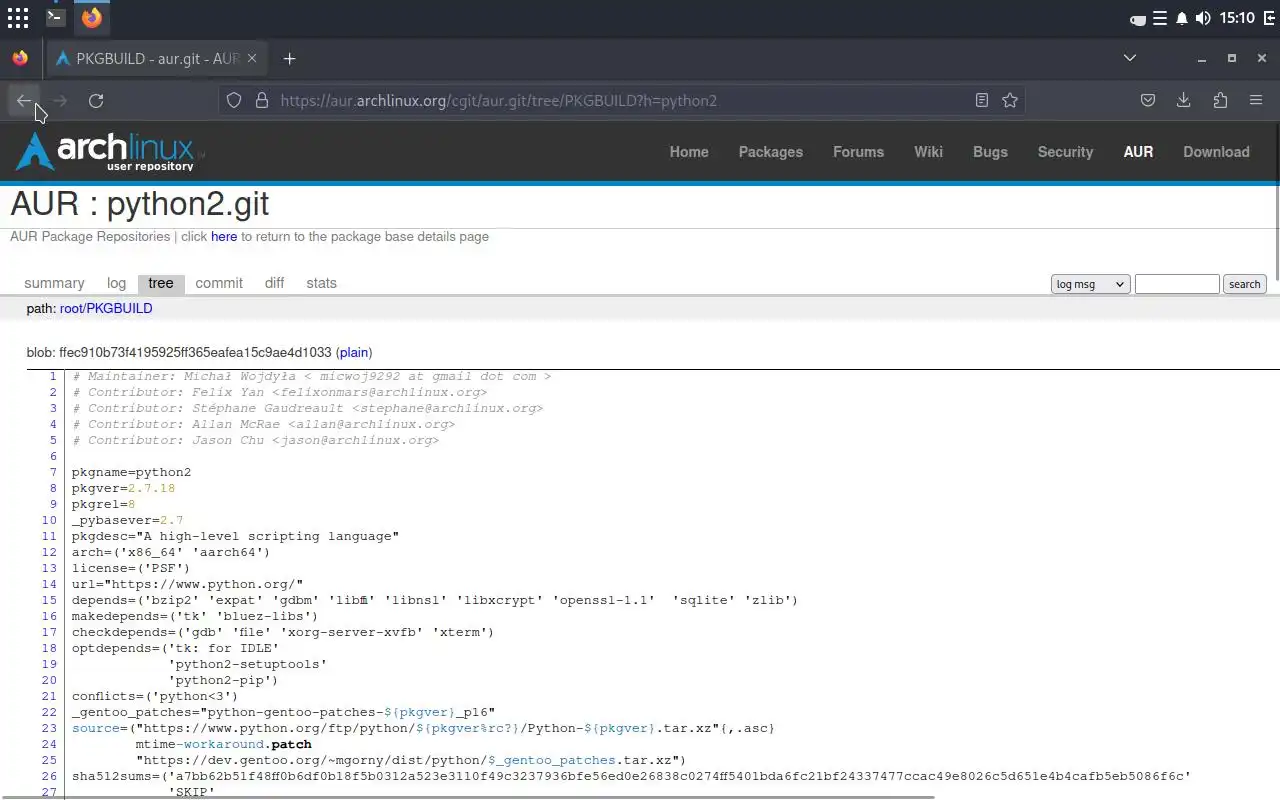The height and width of the screenshot is (800, 1280).
Task: Switch to the log tab
Action: (116, 283)
